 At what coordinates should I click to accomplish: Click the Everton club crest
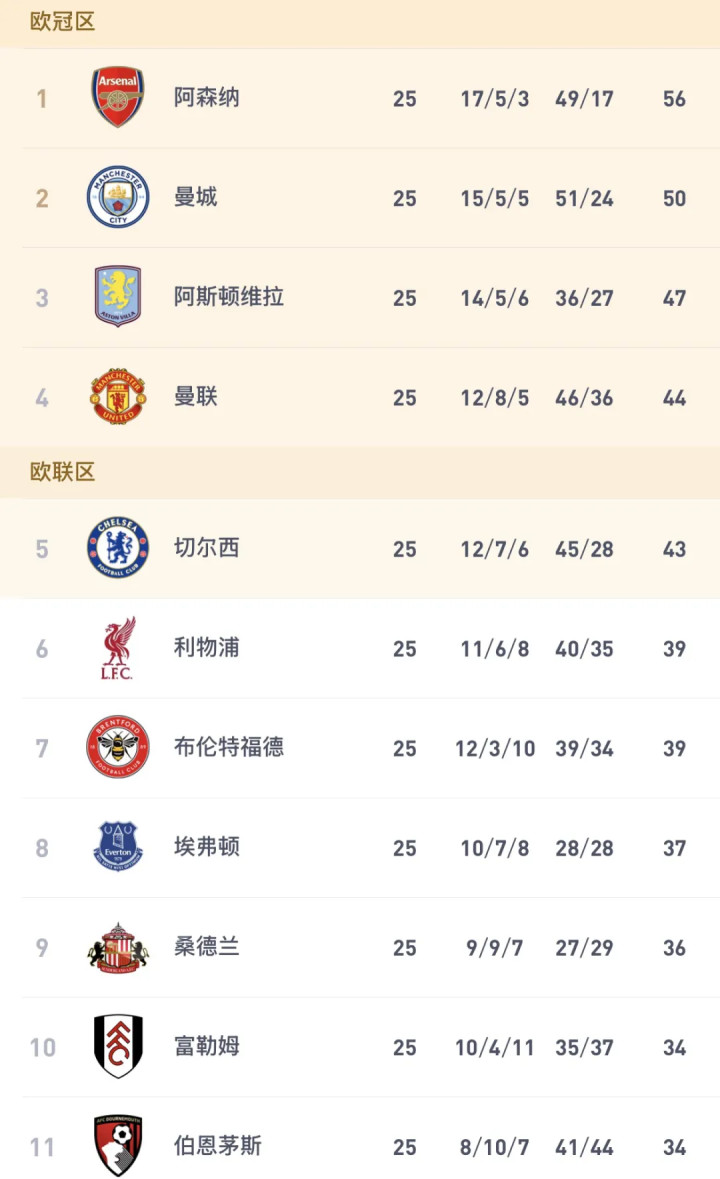coord(118,847)
